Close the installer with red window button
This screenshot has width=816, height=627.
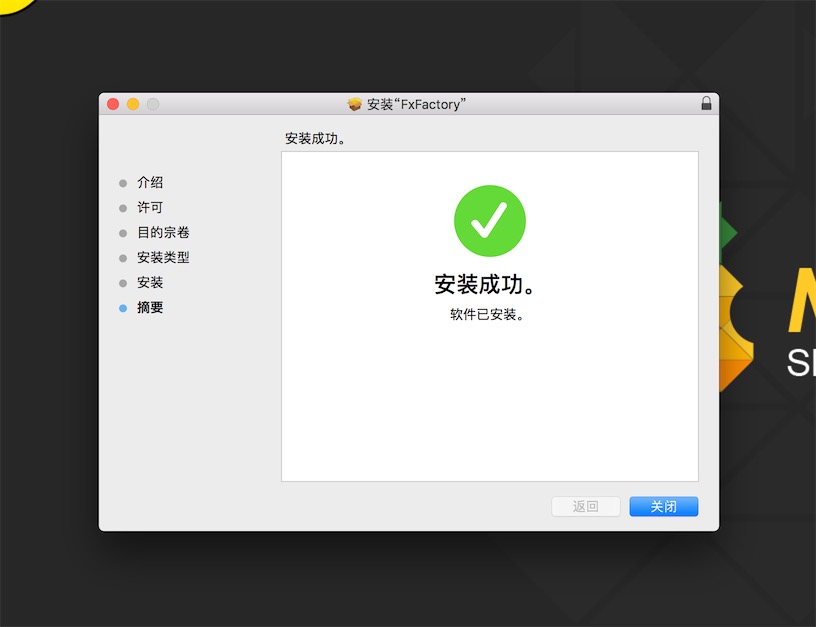point(113,104)
